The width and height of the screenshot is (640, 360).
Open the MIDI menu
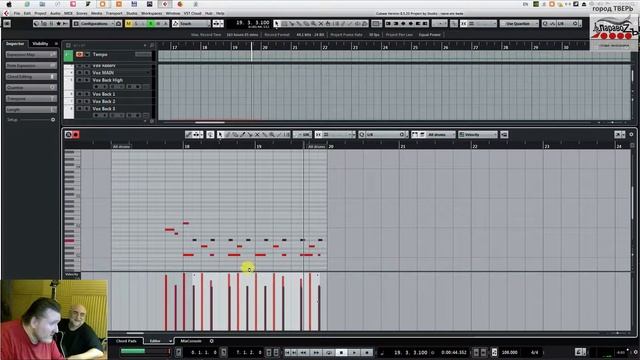coord(68,13)
